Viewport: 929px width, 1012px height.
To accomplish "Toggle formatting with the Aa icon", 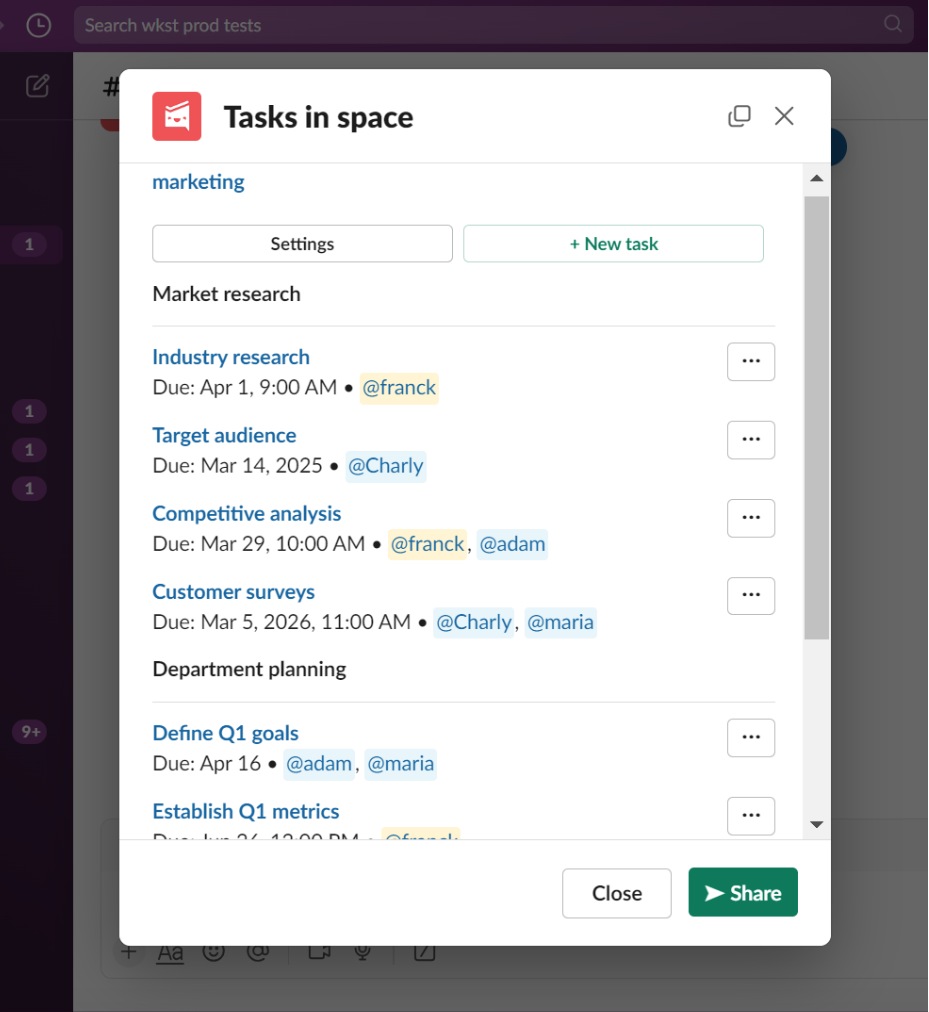I will (x=169, y=951).
